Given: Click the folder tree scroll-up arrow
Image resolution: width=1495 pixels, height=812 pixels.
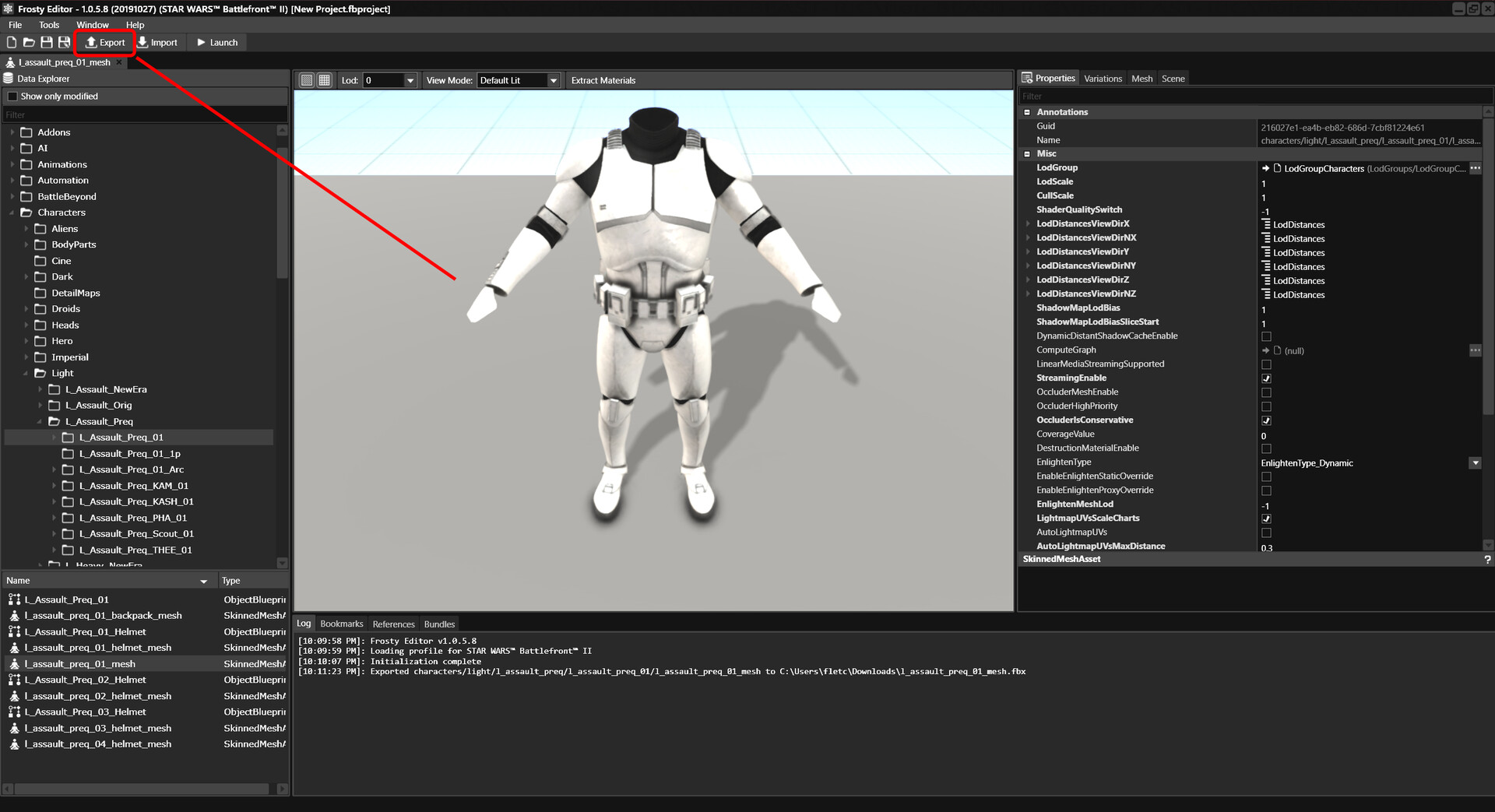Looking at the screenshot, I should (x=282, y=131).
